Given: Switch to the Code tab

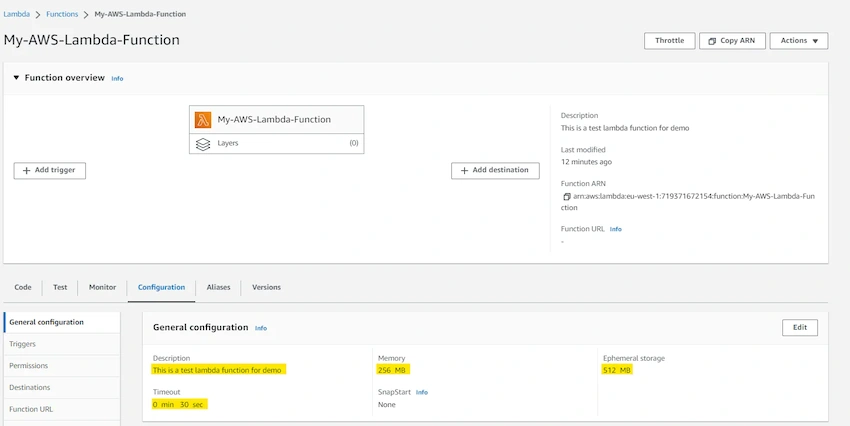Looking at the screenshot, I should click(23, 287).
